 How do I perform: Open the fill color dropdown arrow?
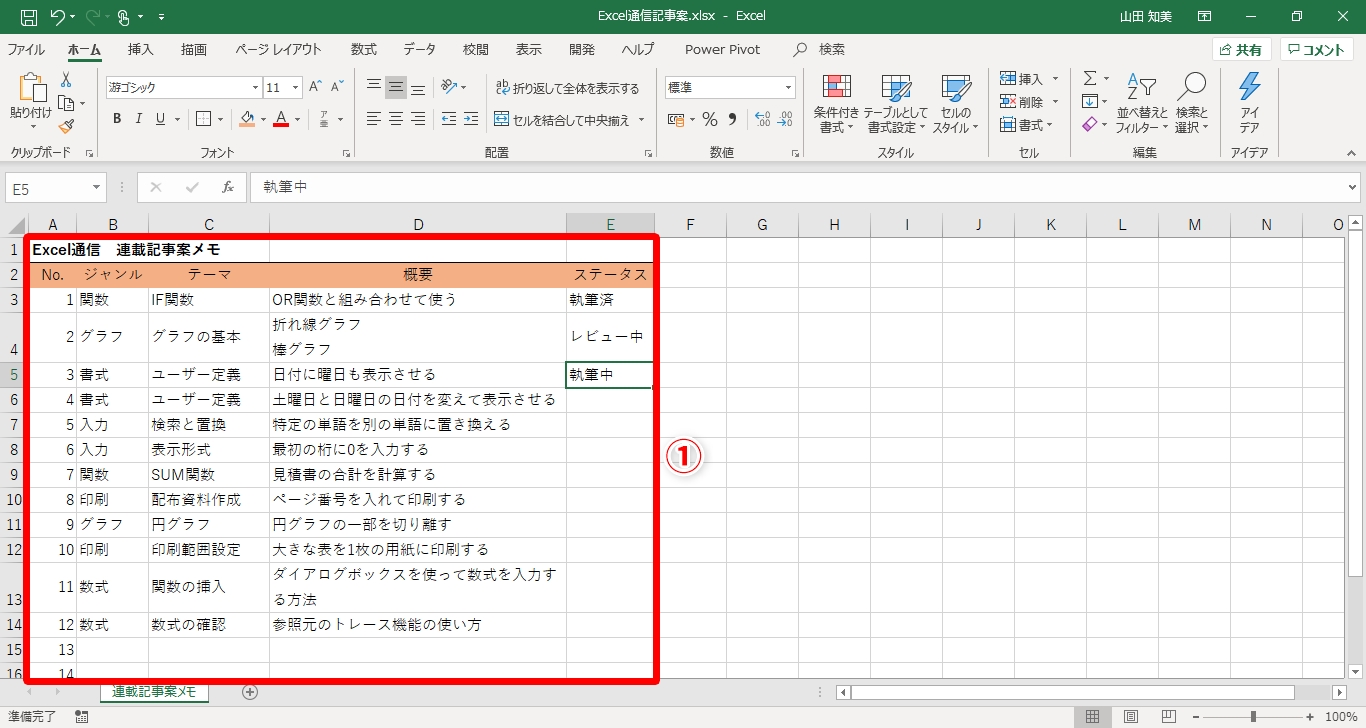pos(262,120)
